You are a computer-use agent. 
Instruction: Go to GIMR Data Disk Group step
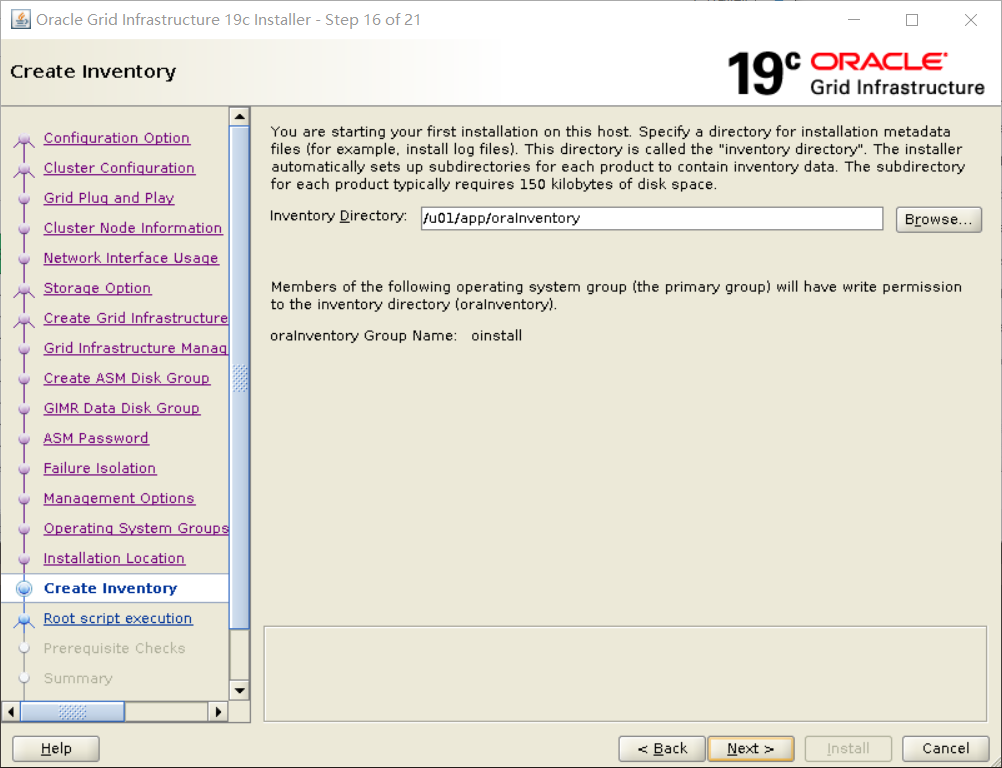tap(121, 408)
